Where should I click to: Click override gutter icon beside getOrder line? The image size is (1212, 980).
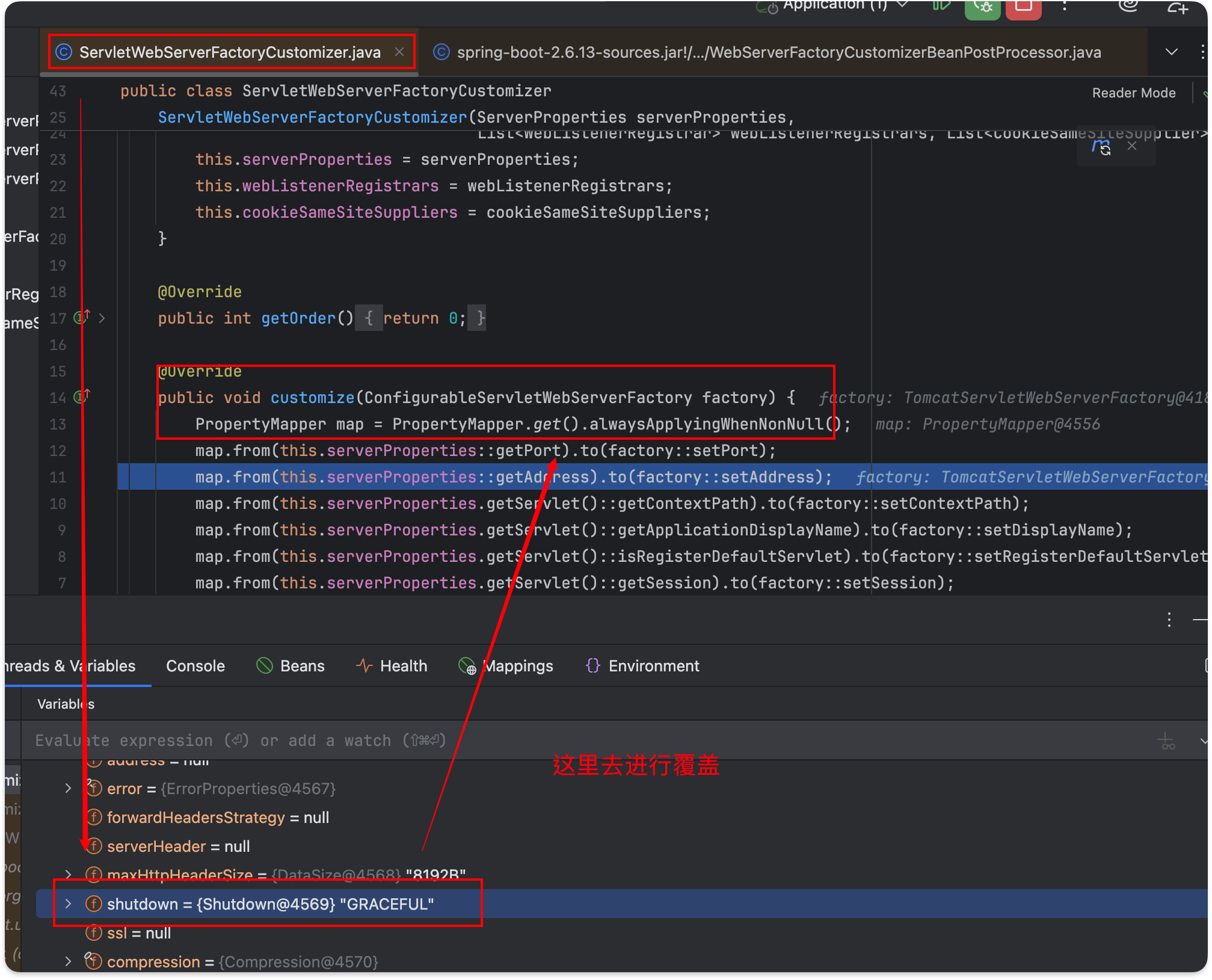click(82, 317)
